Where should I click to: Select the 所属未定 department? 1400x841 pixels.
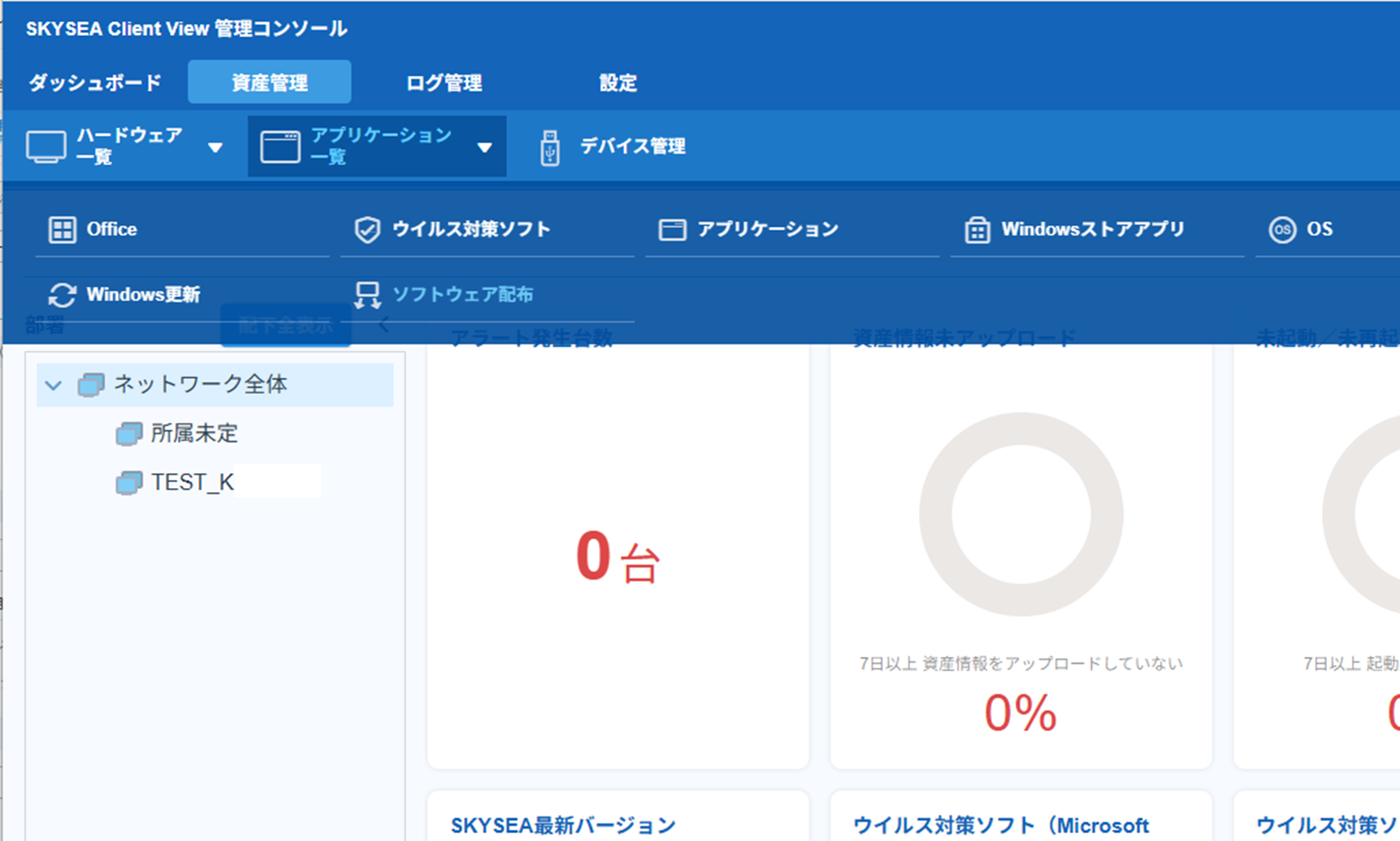click(x=194, y=434)
